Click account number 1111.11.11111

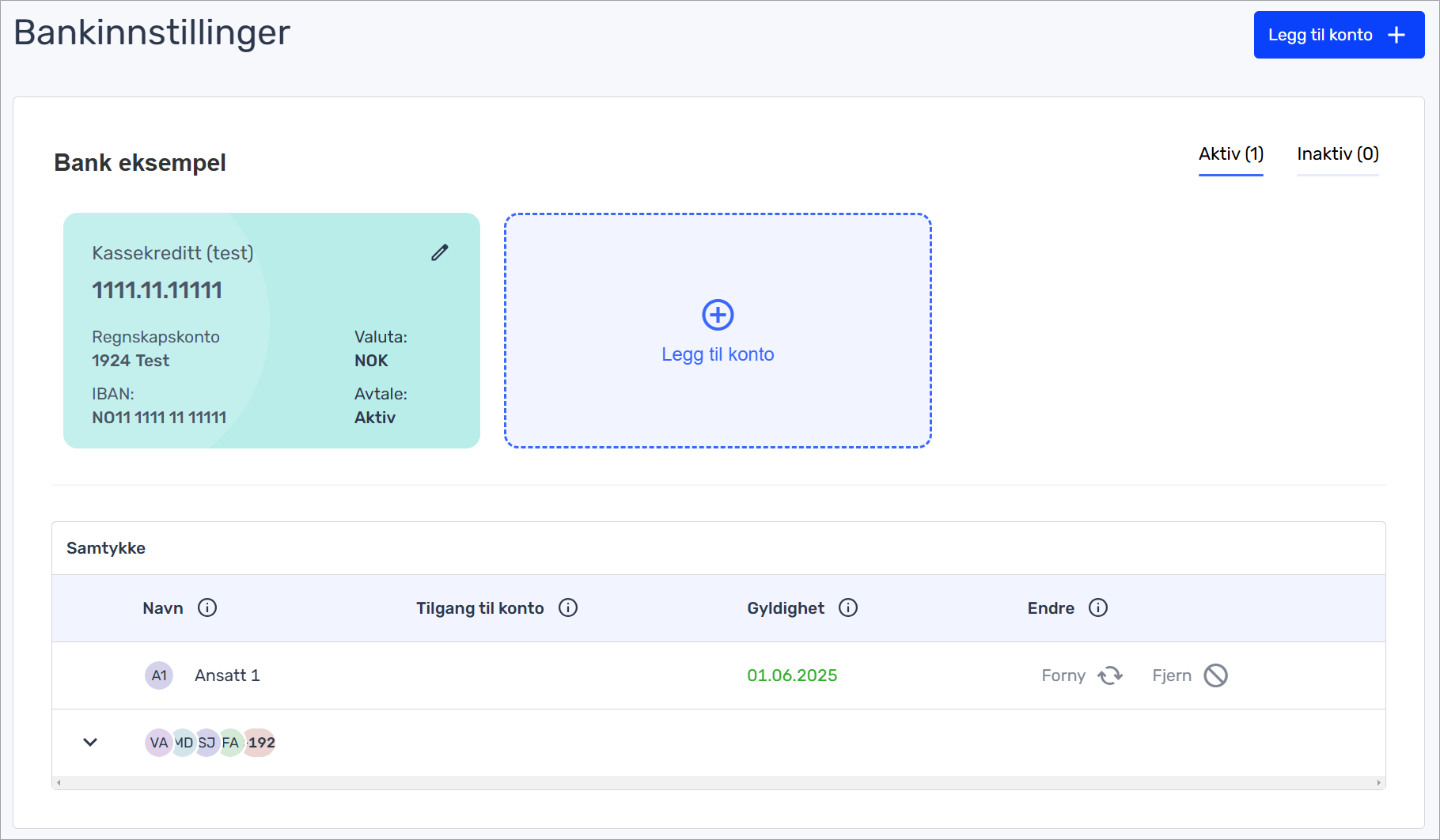point(157,290)
